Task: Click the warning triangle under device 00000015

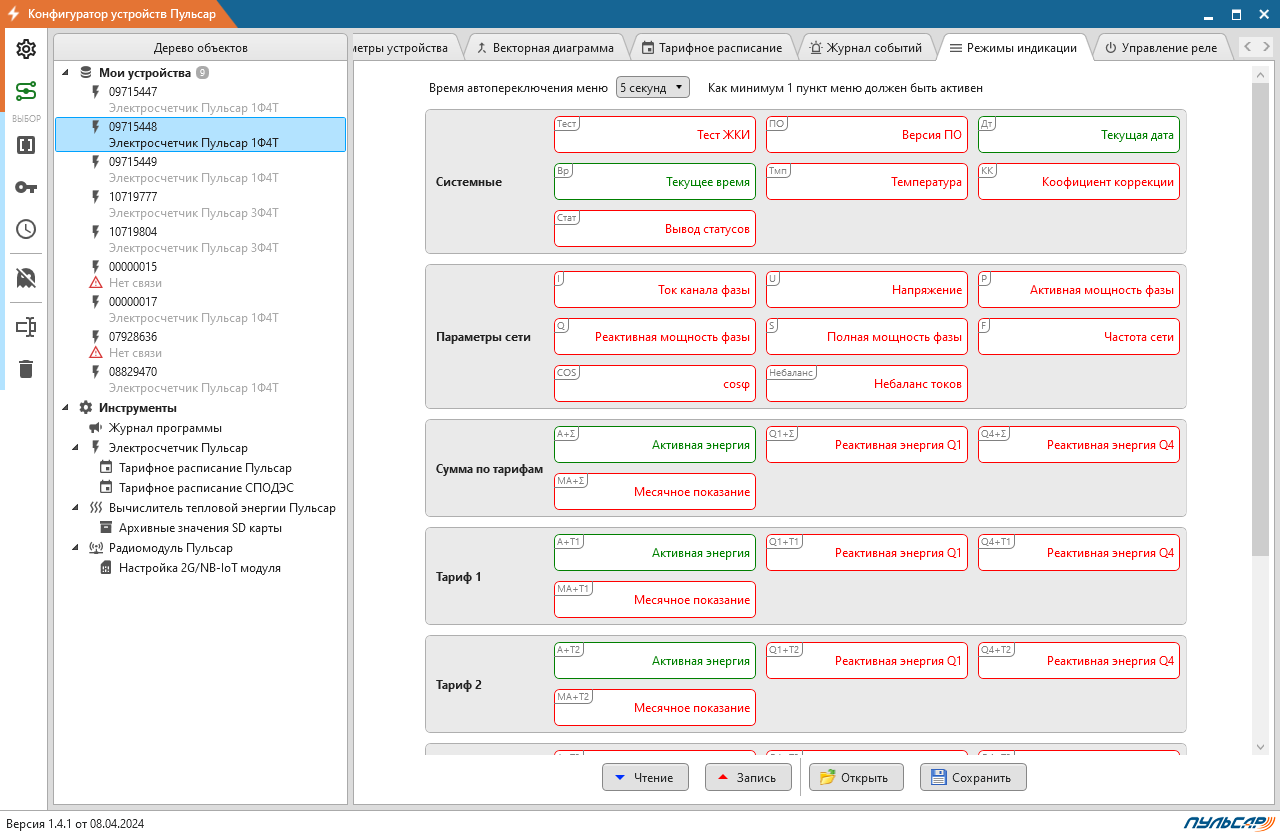Action: tap(96, 283)
